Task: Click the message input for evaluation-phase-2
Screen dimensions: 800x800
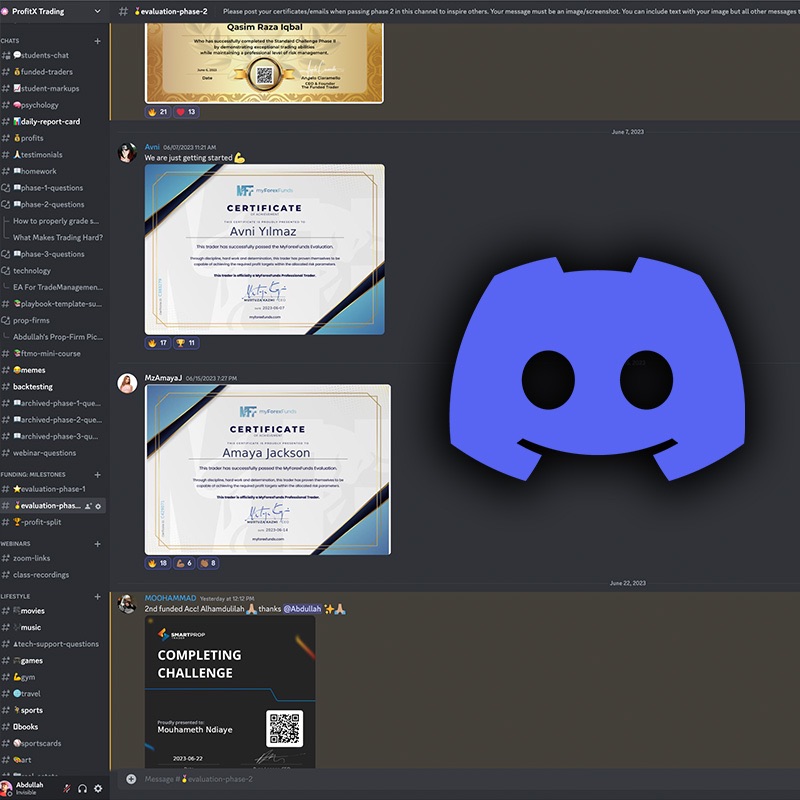Action: click(400, 779)
